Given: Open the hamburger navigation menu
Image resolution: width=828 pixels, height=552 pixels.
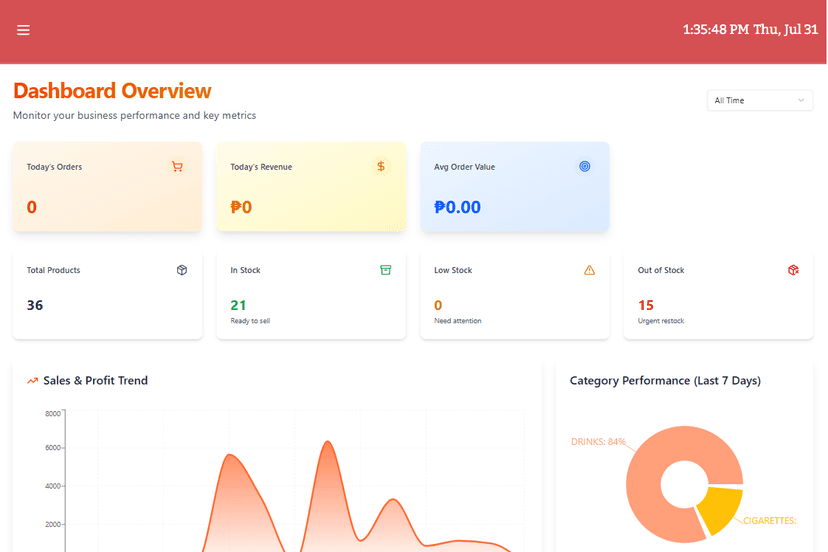Looking at the screenshot, I should point(23,30).
